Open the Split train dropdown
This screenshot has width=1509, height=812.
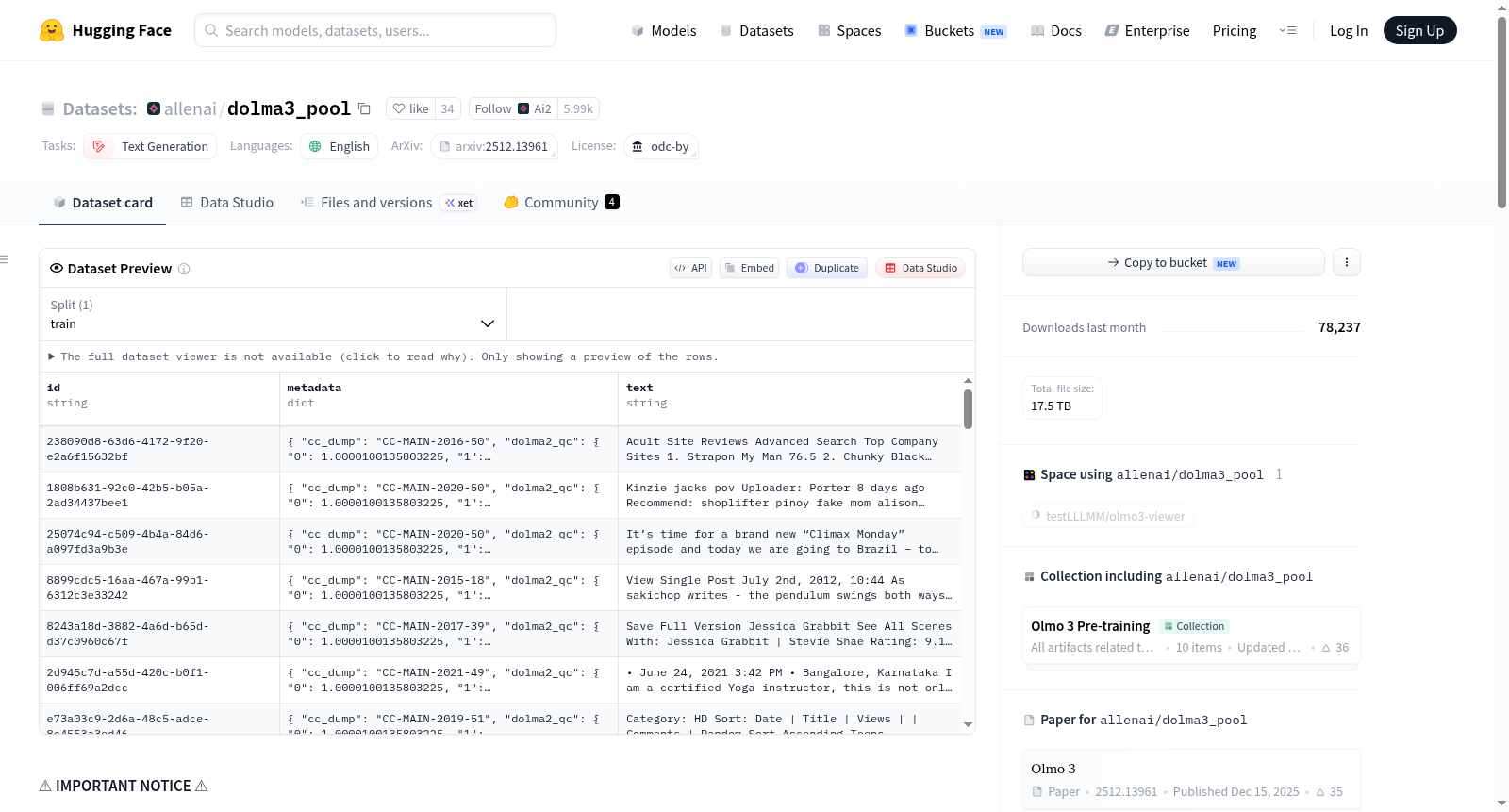click(x=273, y=314)
